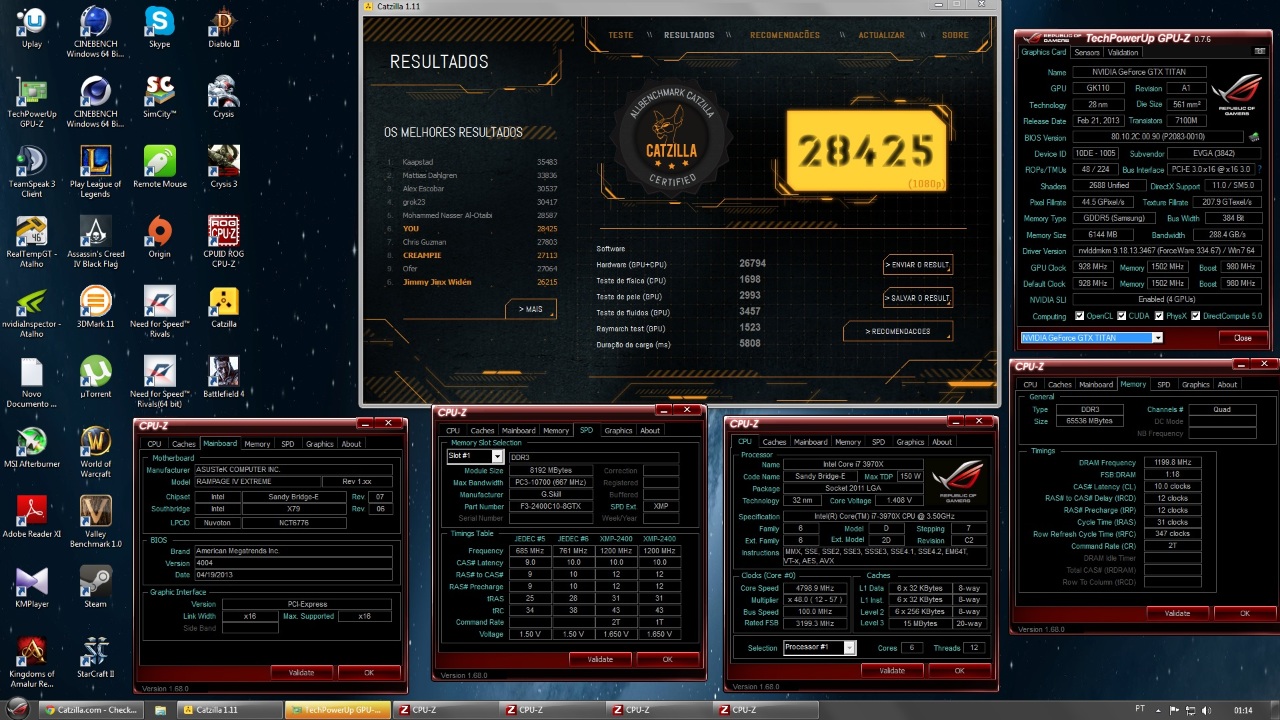
Task: Open Steam from the desktop
Action: tap(96, 588)
